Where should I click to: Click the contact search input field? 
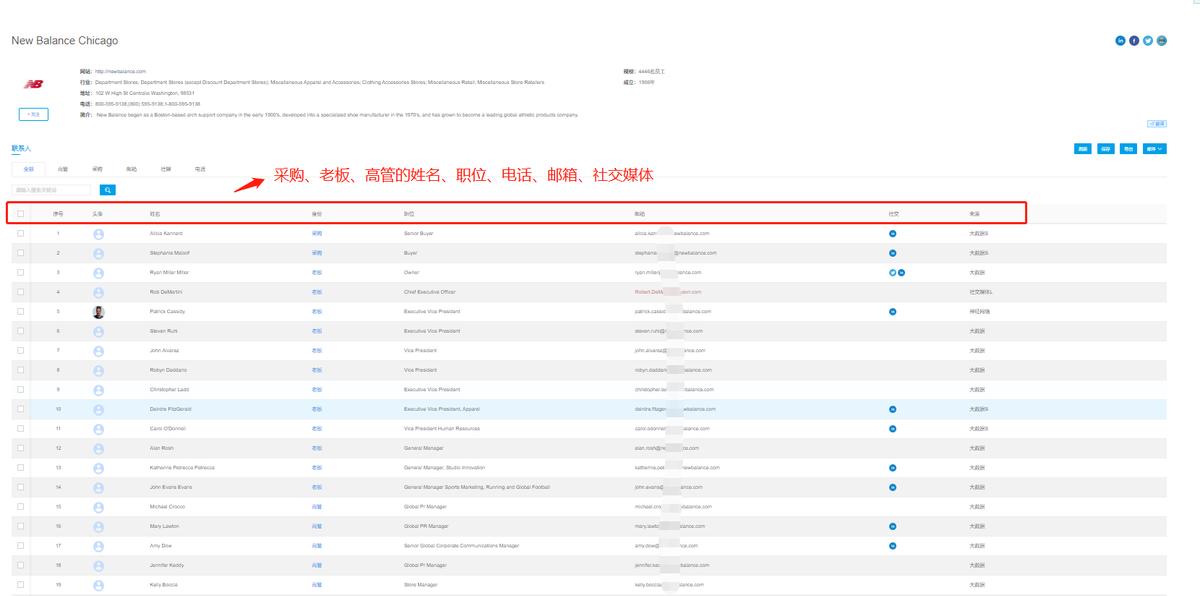pyautogui.click(x=52, y=190)
